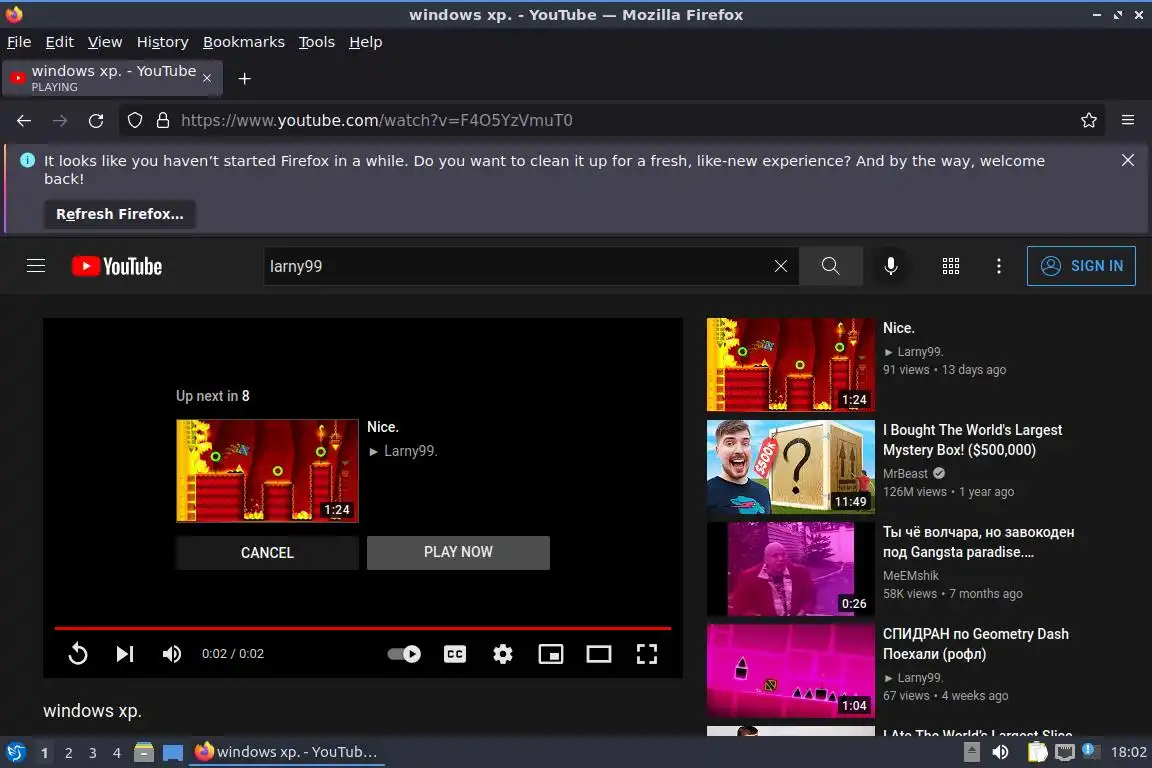1152x768 pixels.
Task: Clear the search text with the X icon
Action: (781, 266)
